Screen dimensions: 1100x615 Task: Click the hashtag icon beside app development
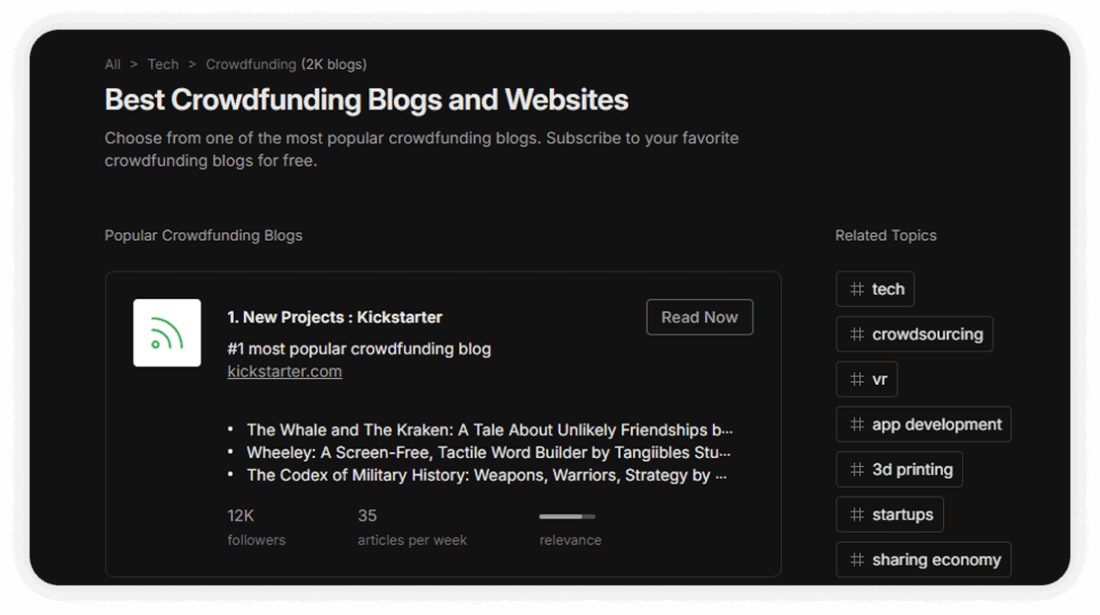click(855, 424)
